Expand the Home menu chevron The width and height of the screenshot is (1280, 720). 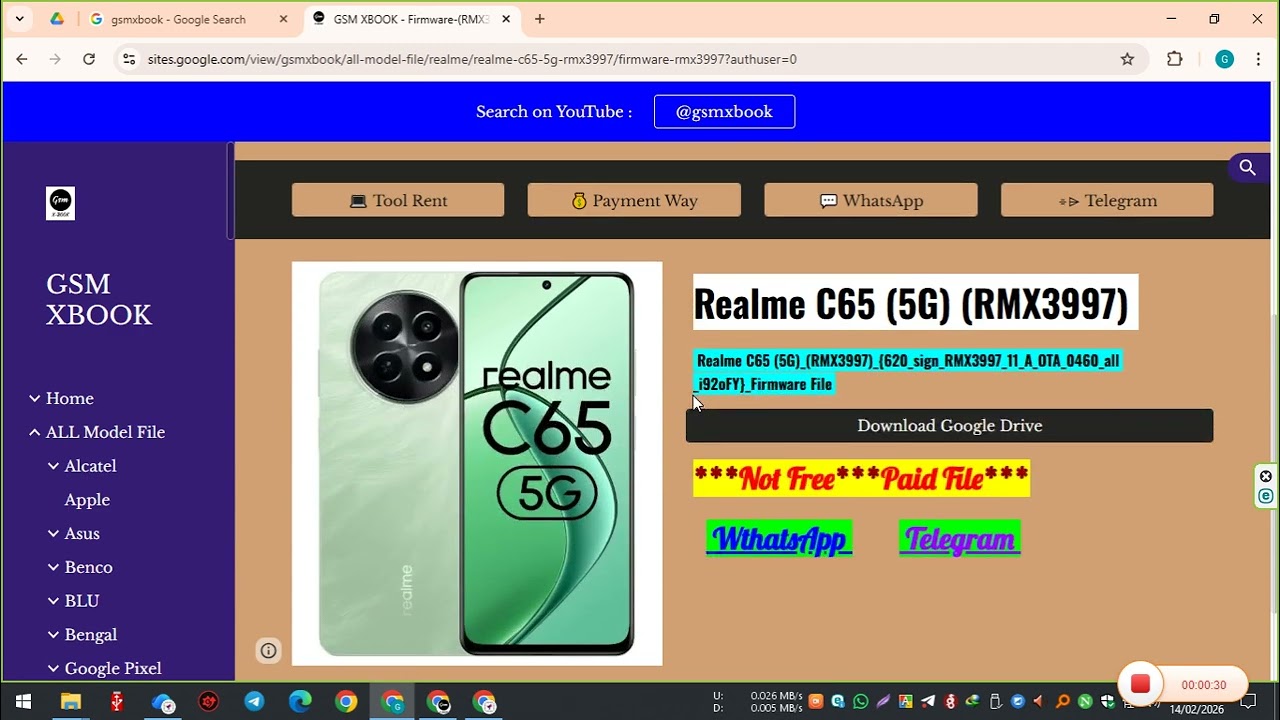(35, 398)
